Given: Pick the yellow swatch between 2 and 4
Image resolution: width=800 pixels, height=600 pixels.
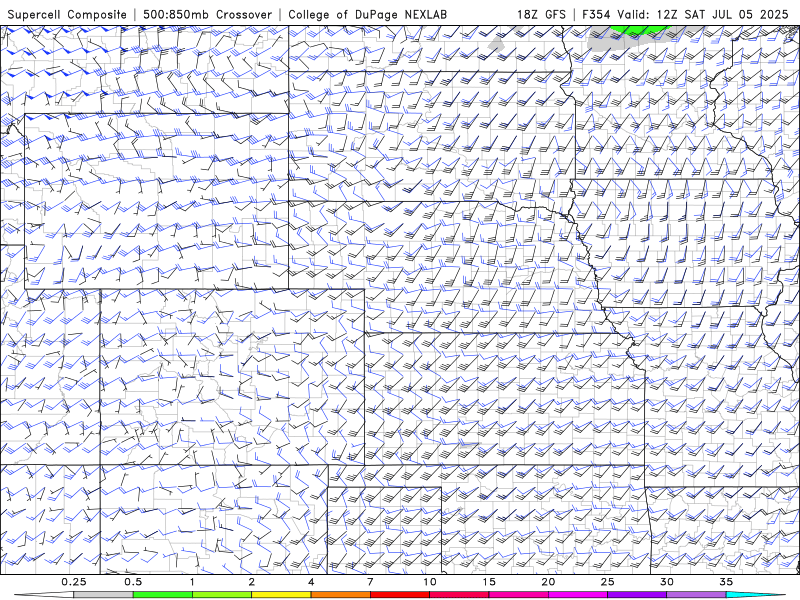Looking at the screenshot, I should pyautogui.click(x=281, y=595).
